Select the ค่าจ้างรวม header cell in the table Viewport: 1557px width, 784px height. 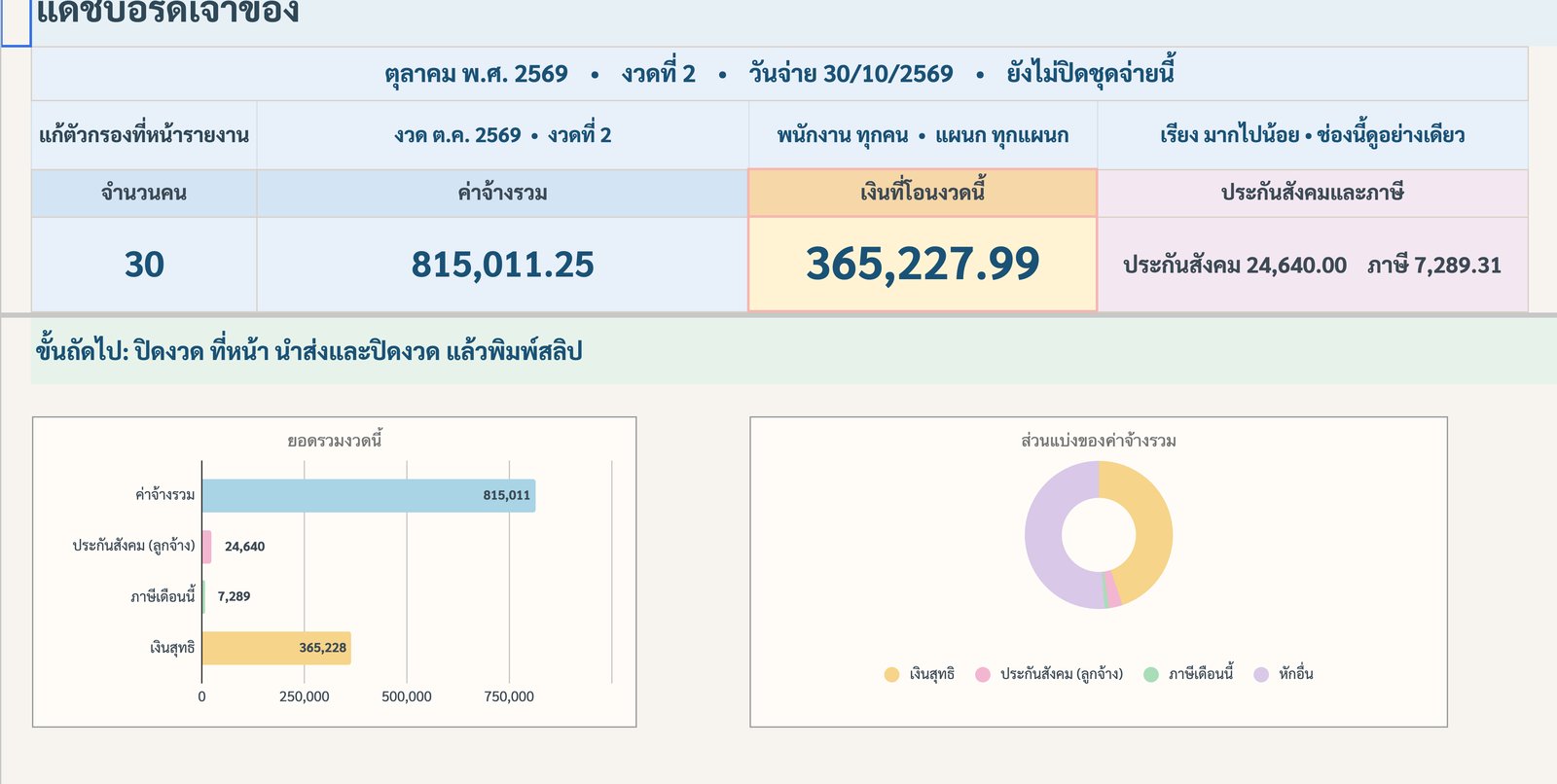tap(502, 193)
